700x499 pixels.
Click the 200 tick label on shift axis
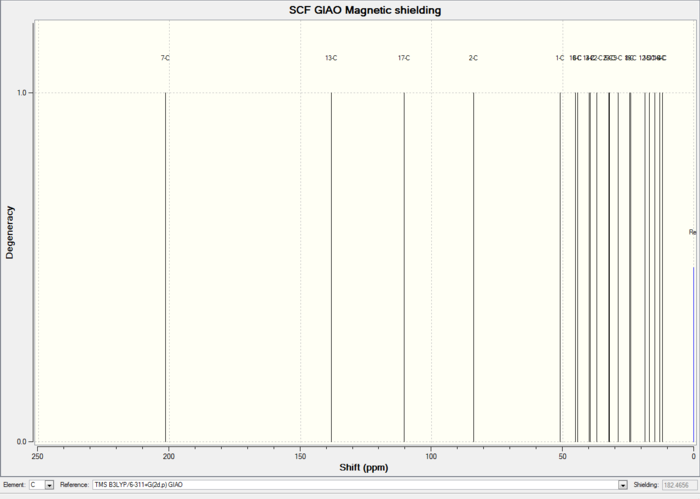[168, 456]
